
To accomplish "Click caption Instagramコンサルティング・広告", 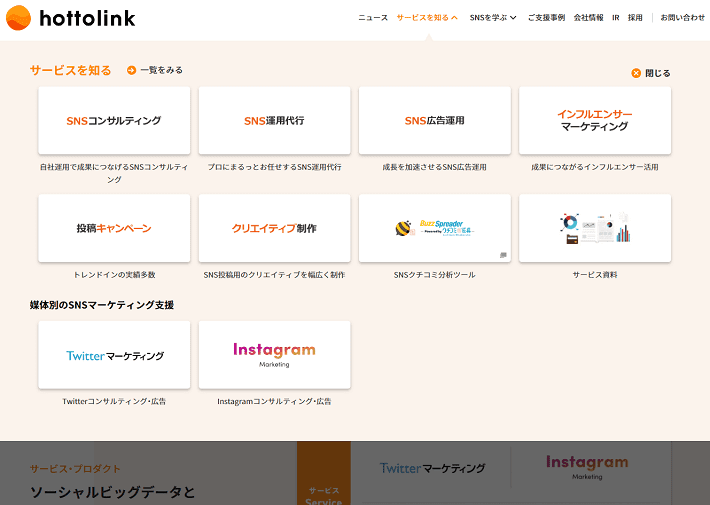I will tap(274, 401).
